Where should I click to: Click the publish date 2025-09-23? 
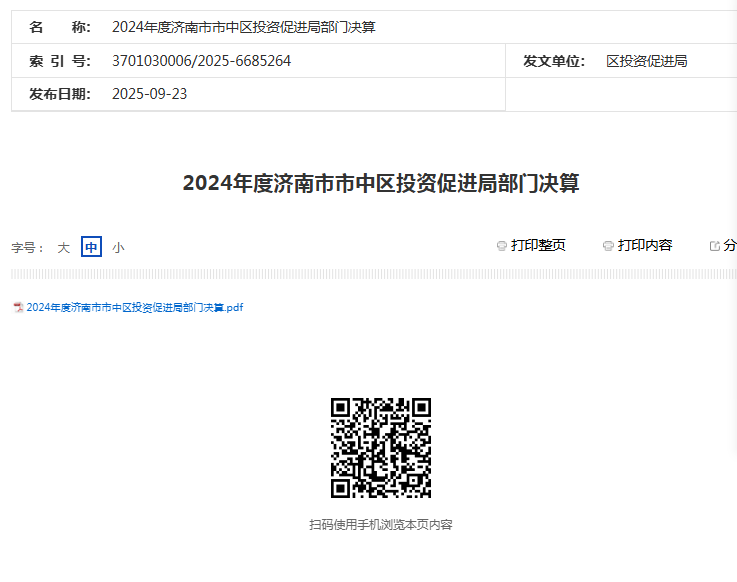point(149,94)
